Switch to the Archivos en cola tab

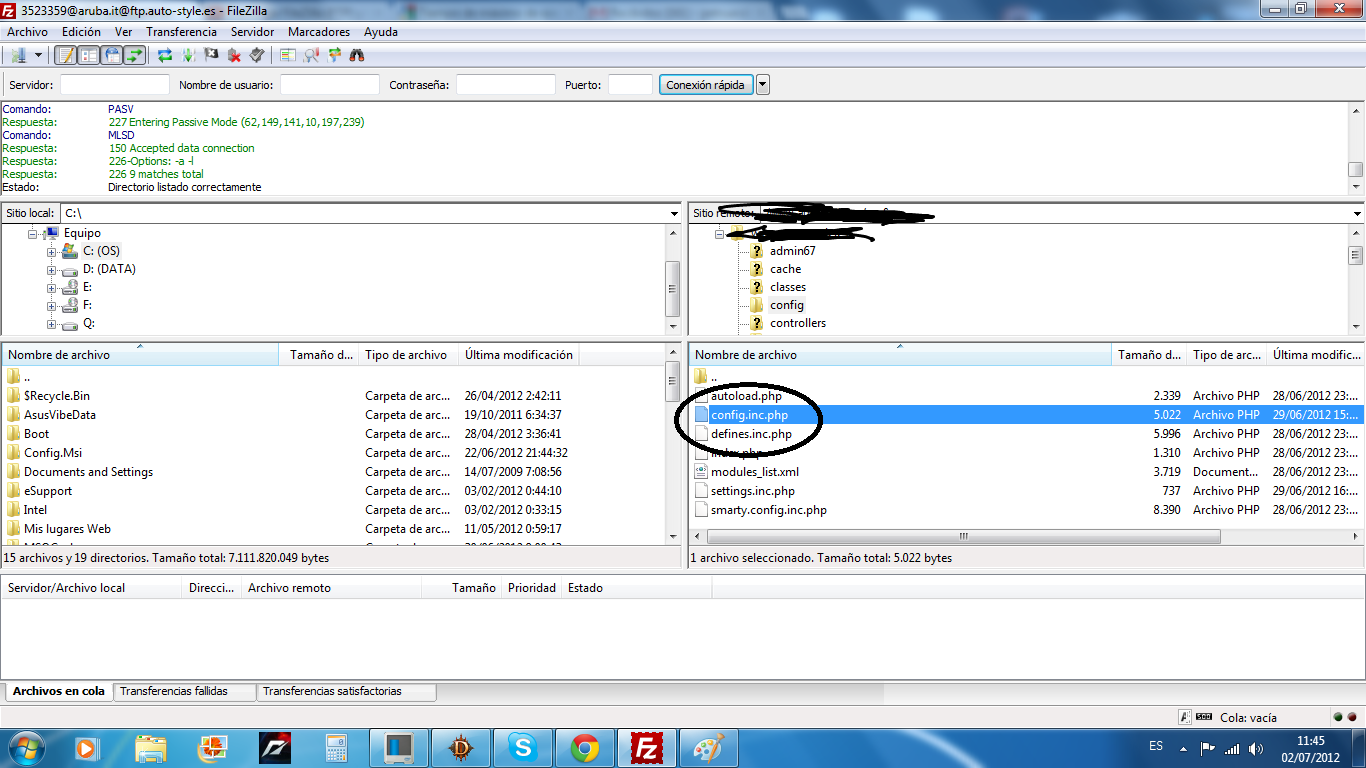coord(58,692)
